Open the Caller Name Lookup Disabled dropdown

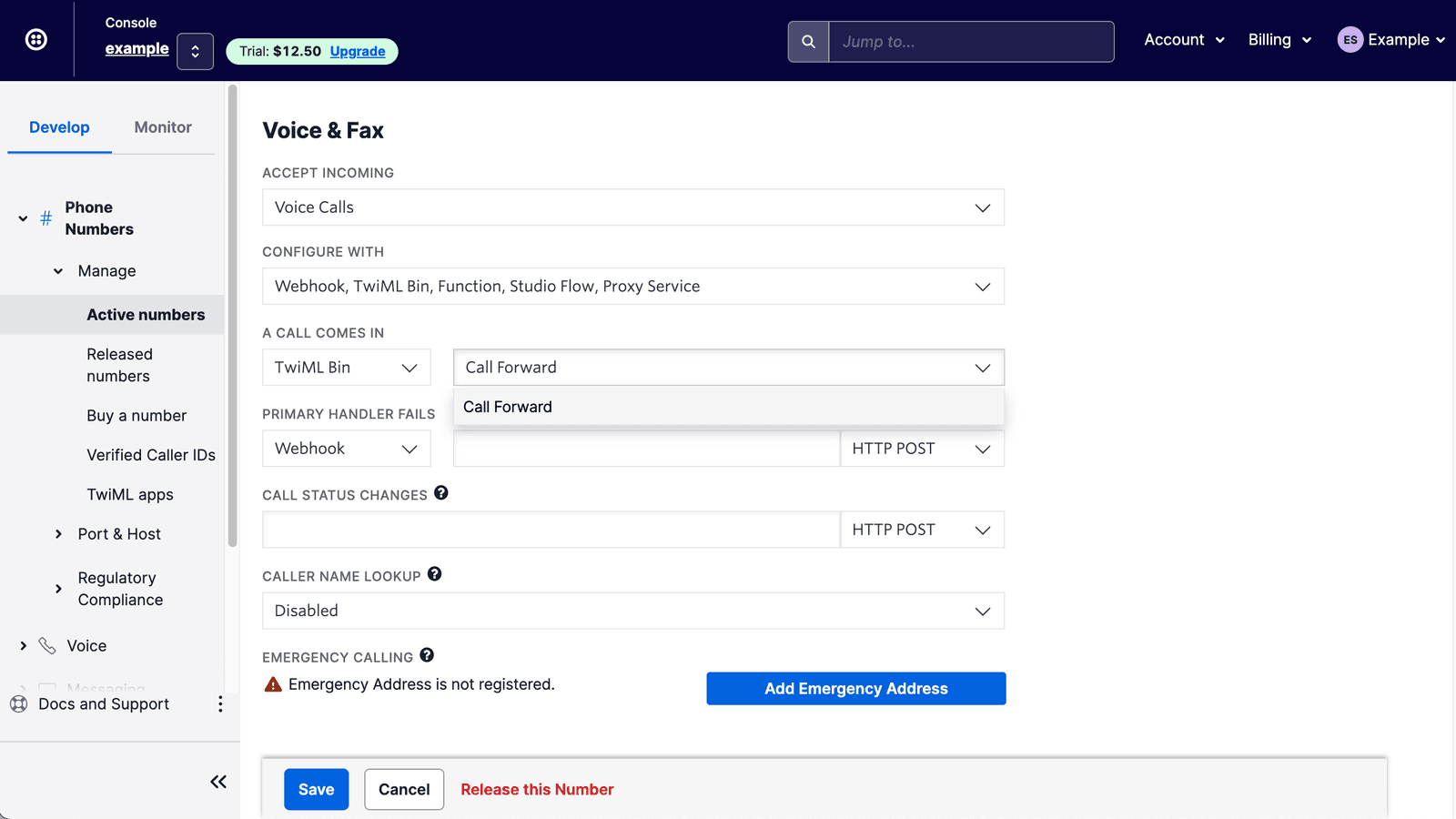[632, 611]
